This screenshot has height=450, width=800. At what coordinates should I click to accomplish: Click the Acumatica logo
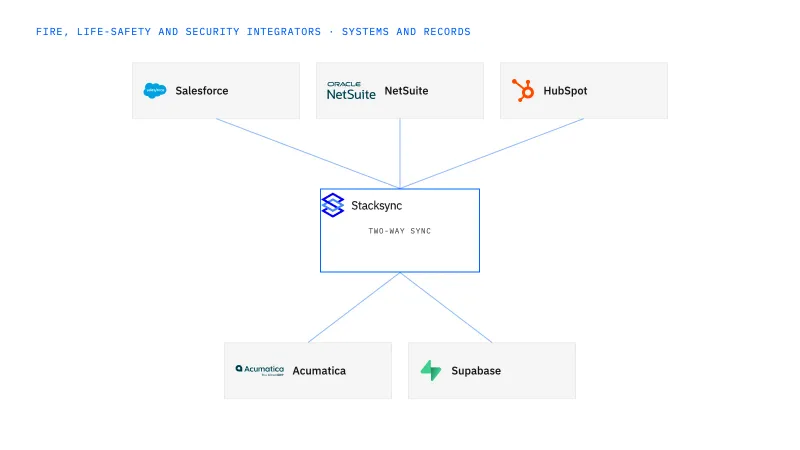point(260,370)
